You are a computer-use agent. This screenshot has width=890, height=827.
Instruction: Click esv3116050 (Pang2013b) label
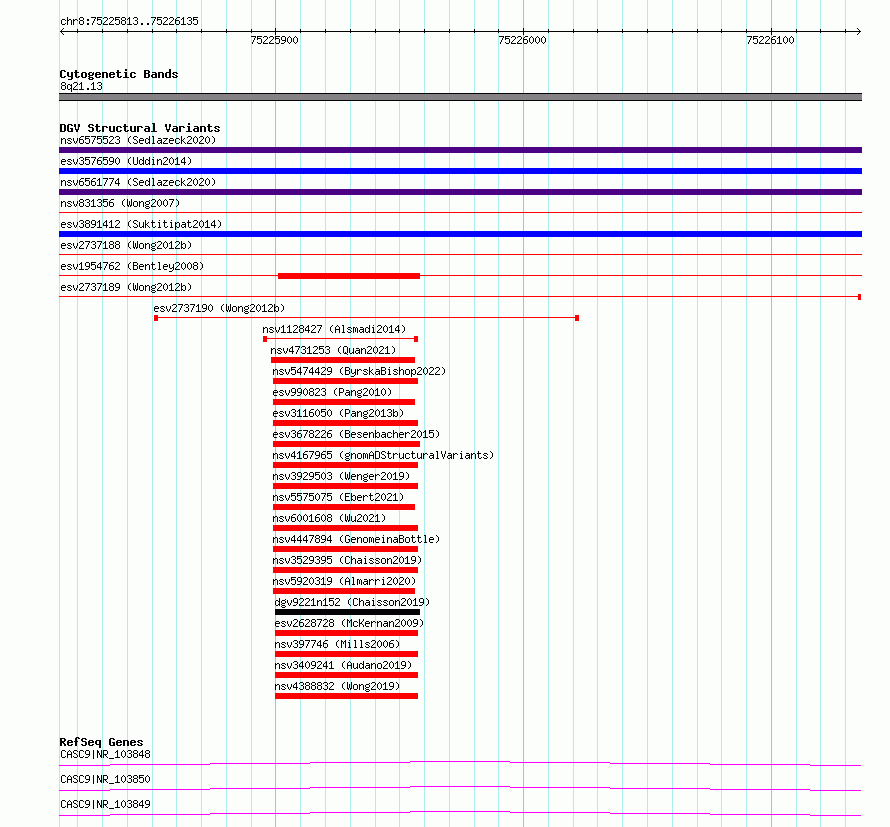click(x=338, y=413)
